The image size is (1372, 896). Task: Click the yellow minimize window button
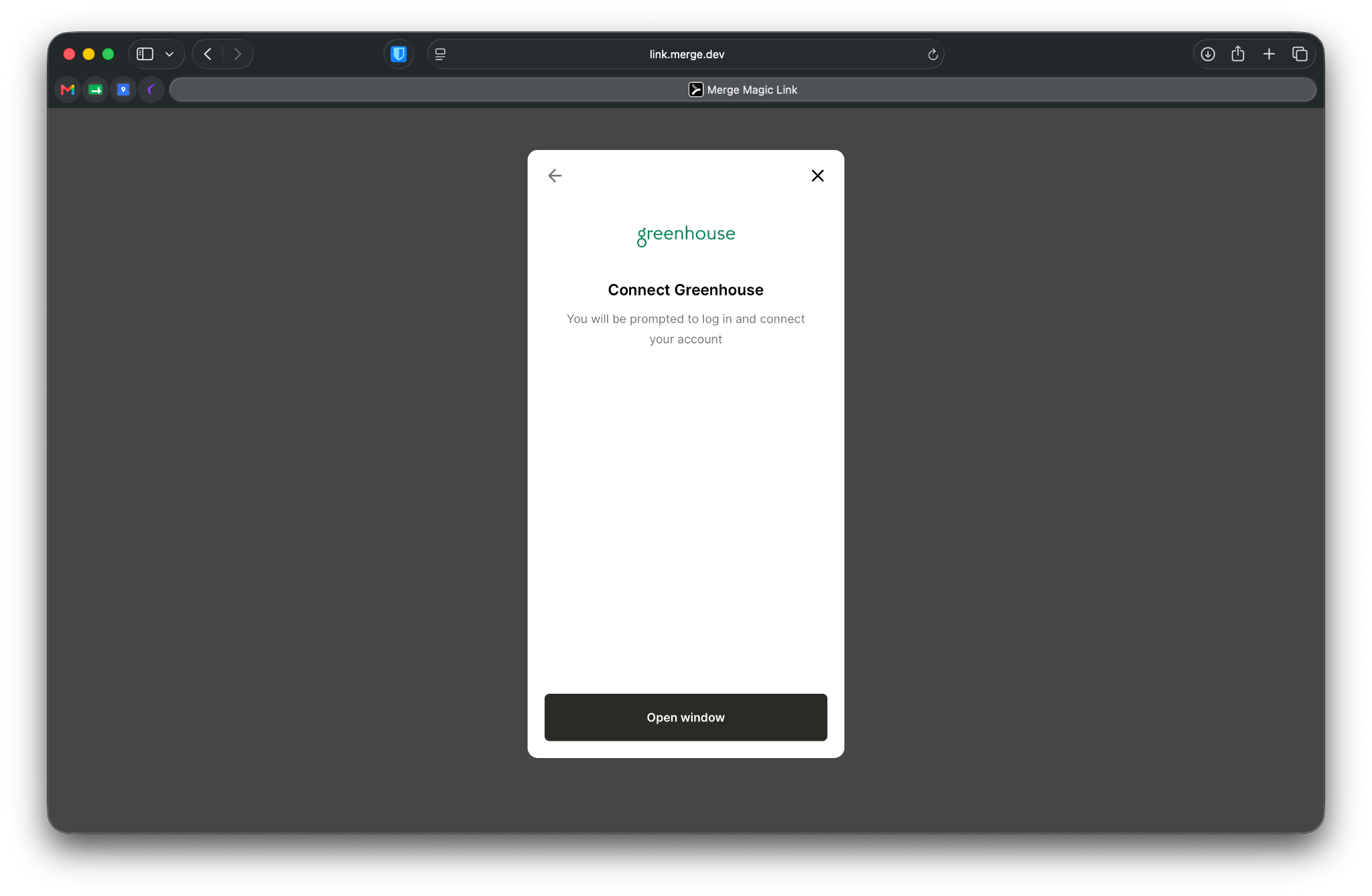click(x=88, y=54)
